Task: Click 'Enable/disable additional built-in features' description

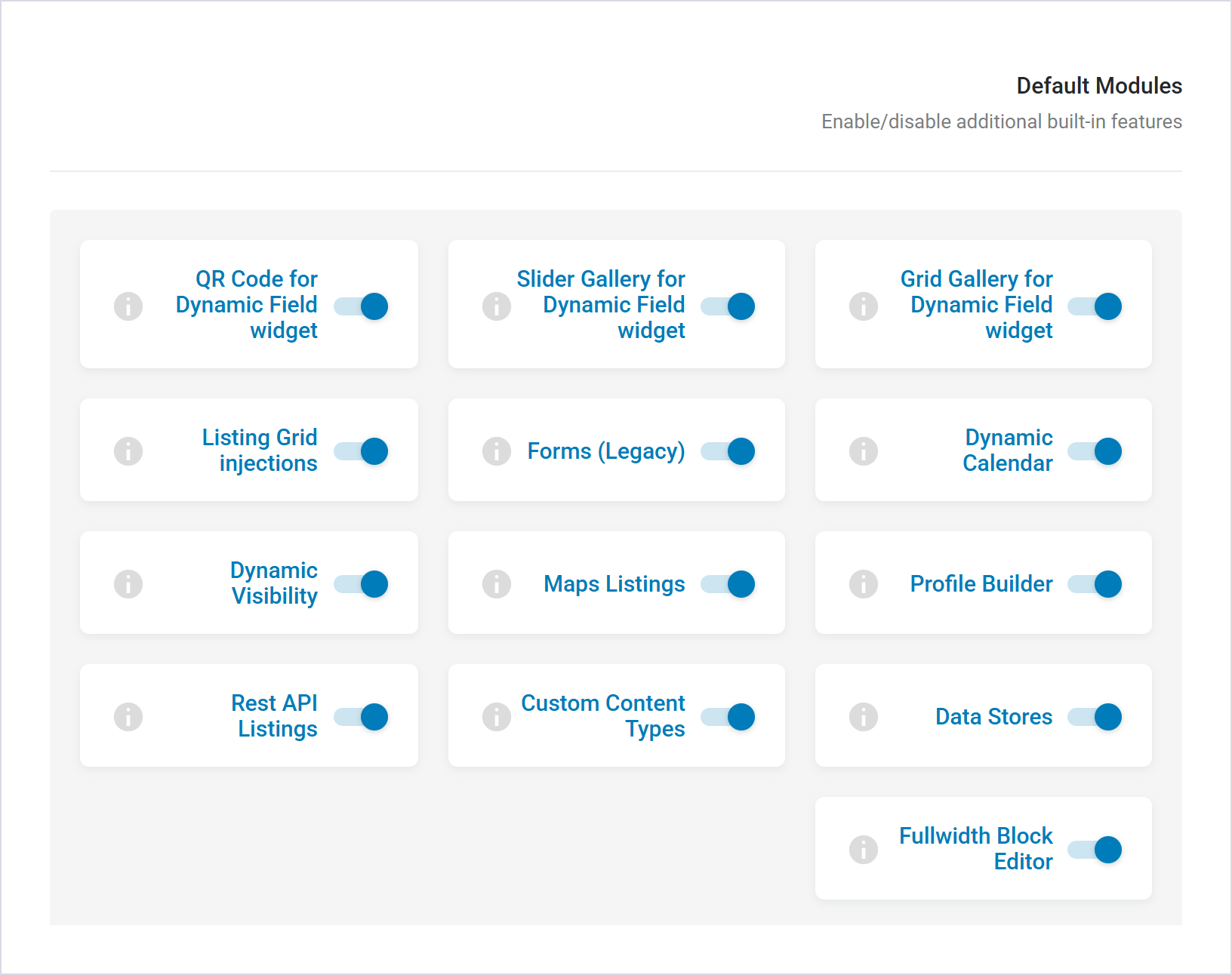Action: coord(1002,121)
